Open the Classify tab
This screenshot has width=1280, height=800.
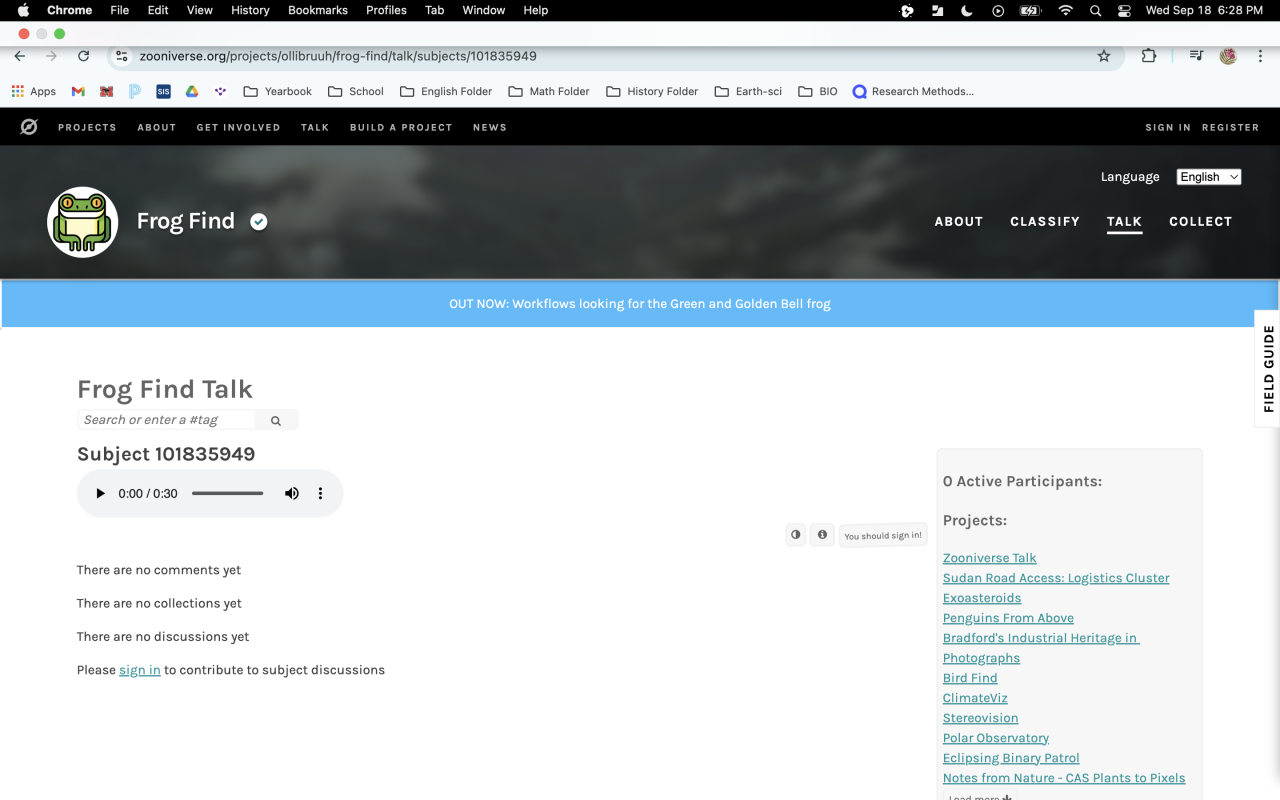1045,221
